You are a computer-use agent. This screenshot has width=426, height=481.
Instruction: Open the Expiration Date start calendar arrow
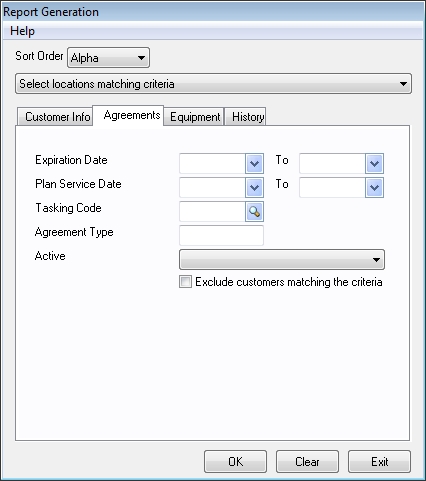point(254,163)
